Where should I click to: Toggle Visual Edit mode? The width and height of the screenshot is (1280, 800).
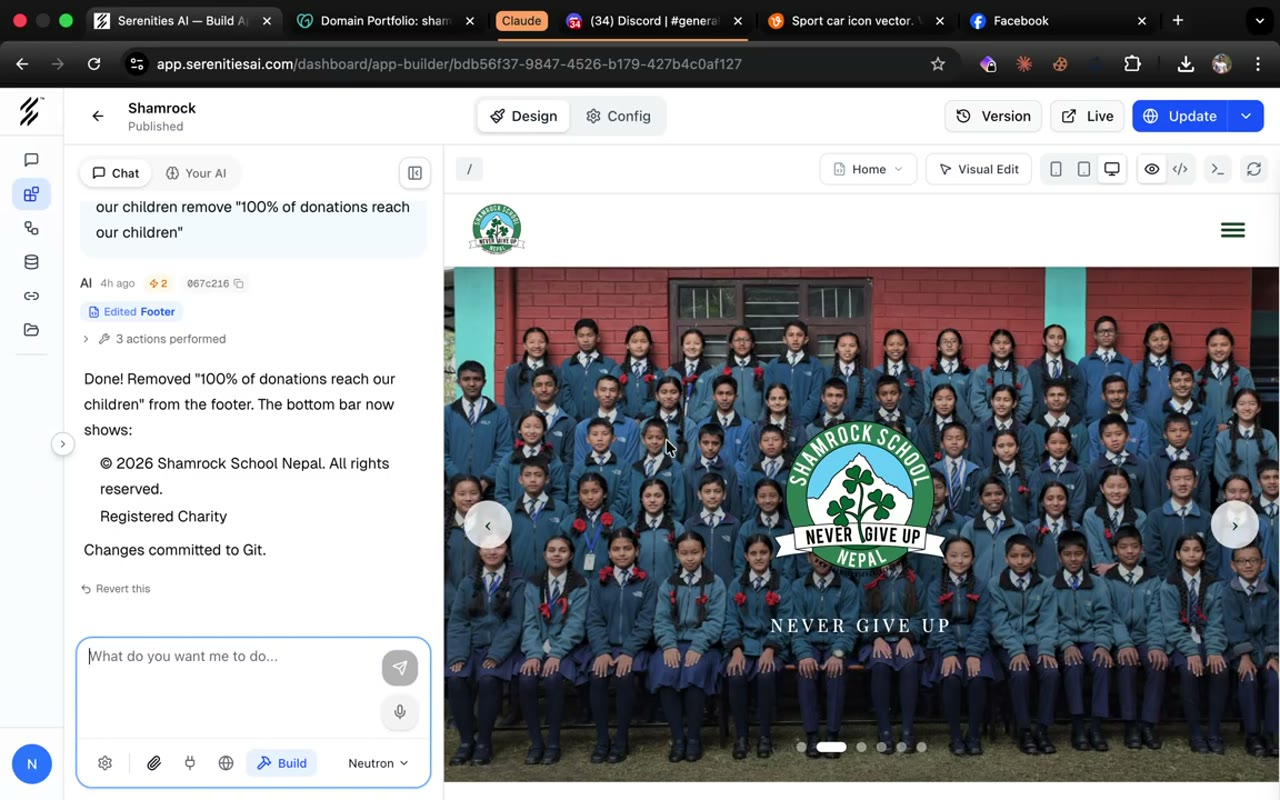point(978,169)
